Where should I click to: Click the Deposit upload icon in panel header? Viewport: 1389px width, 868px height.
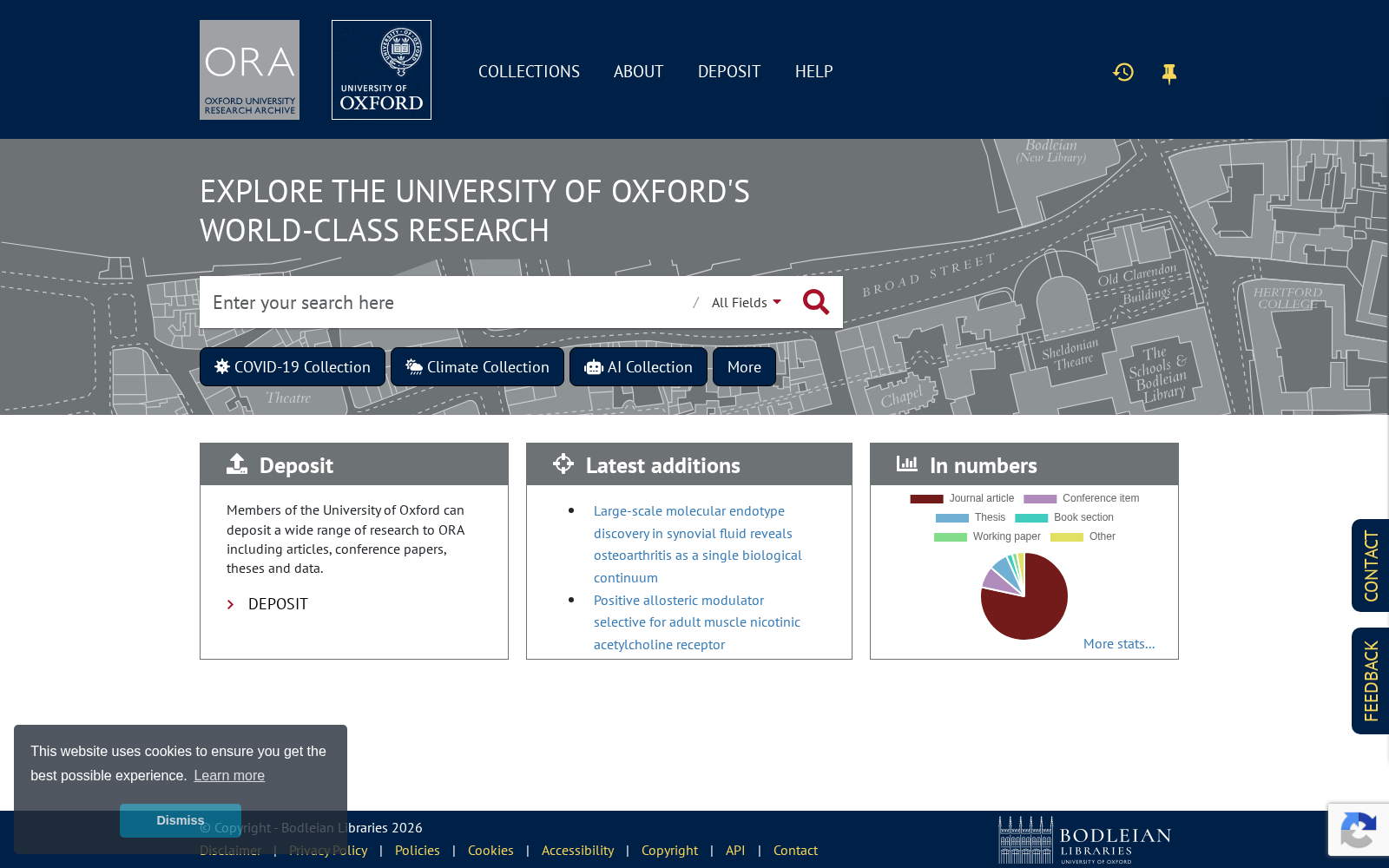(x=237, y=464)
